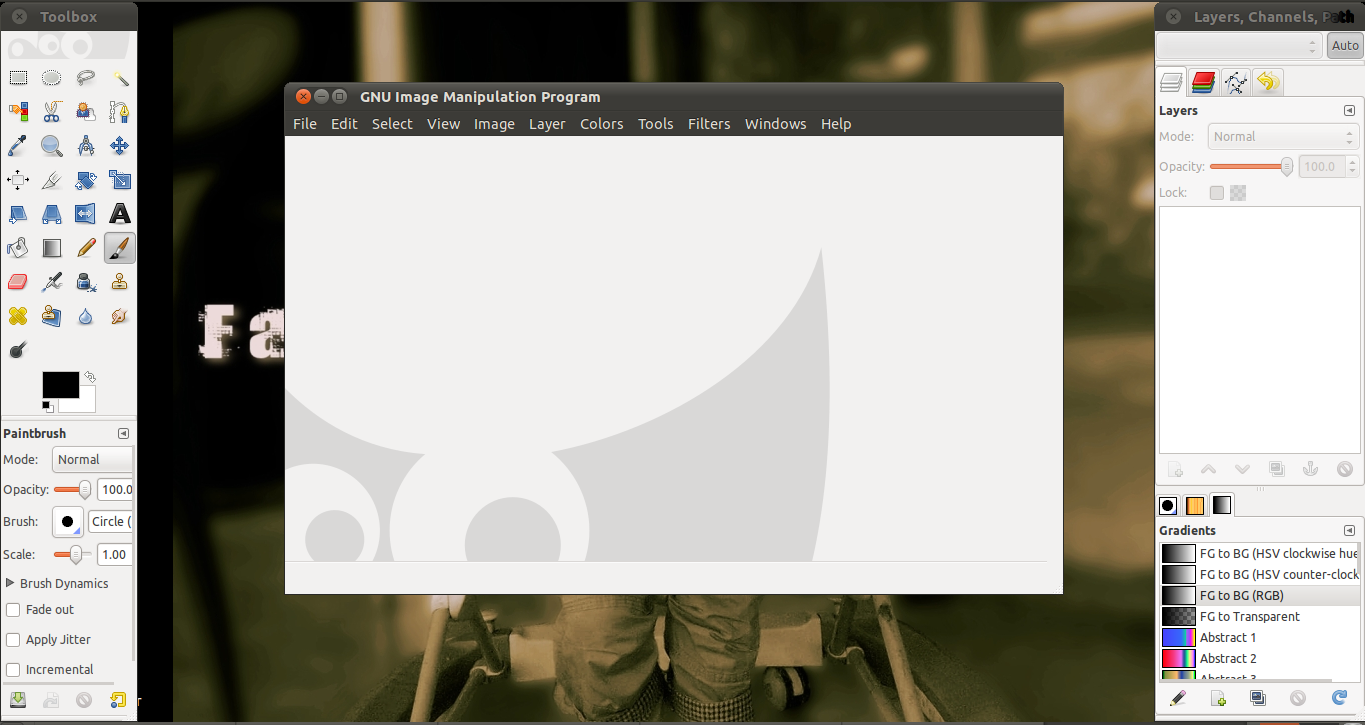Open the Undo History tab
This screenshot has width=1365, height=725.
(x=1267, y=81)
